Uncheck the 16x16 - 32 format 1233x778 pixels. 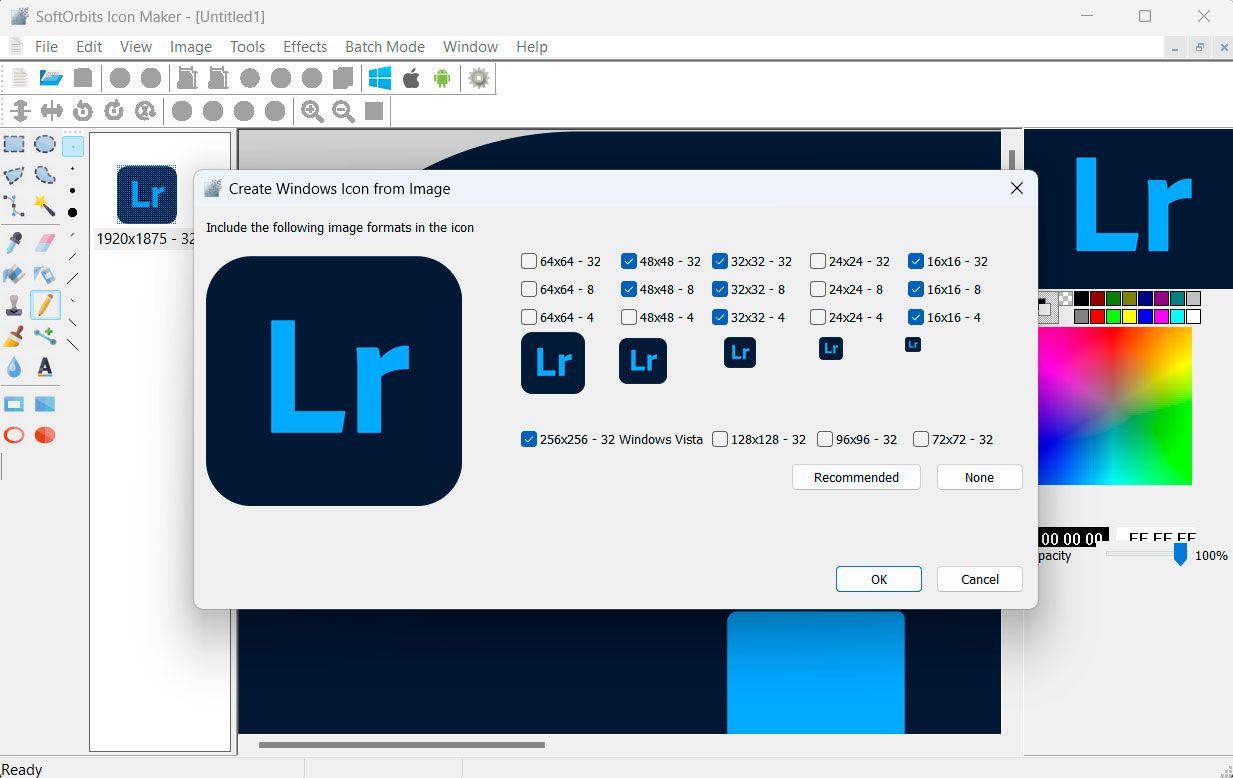coord(916,261)
